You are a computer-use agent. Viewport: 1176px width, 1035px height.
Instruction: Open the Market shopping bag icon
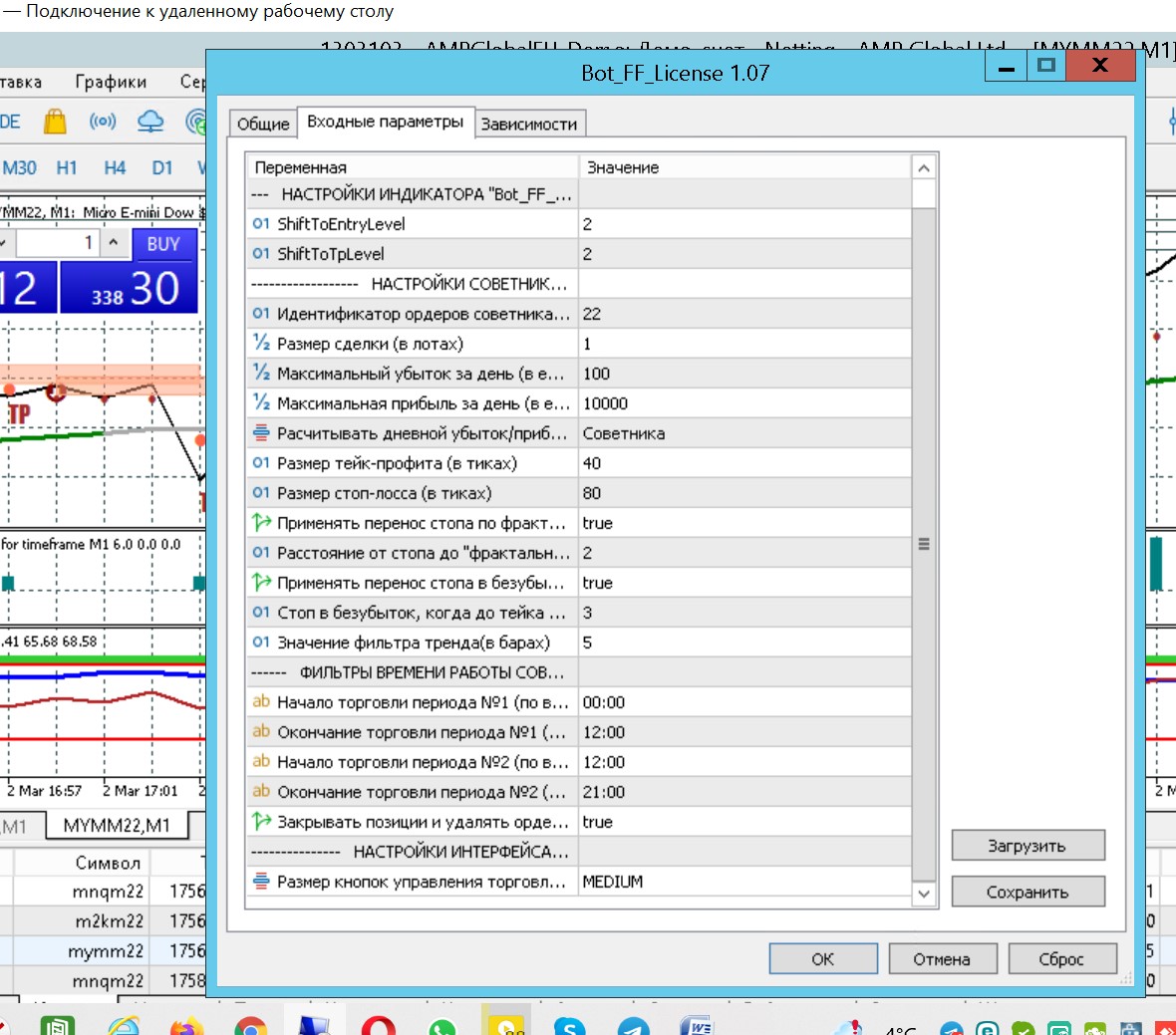coord(55,122)
